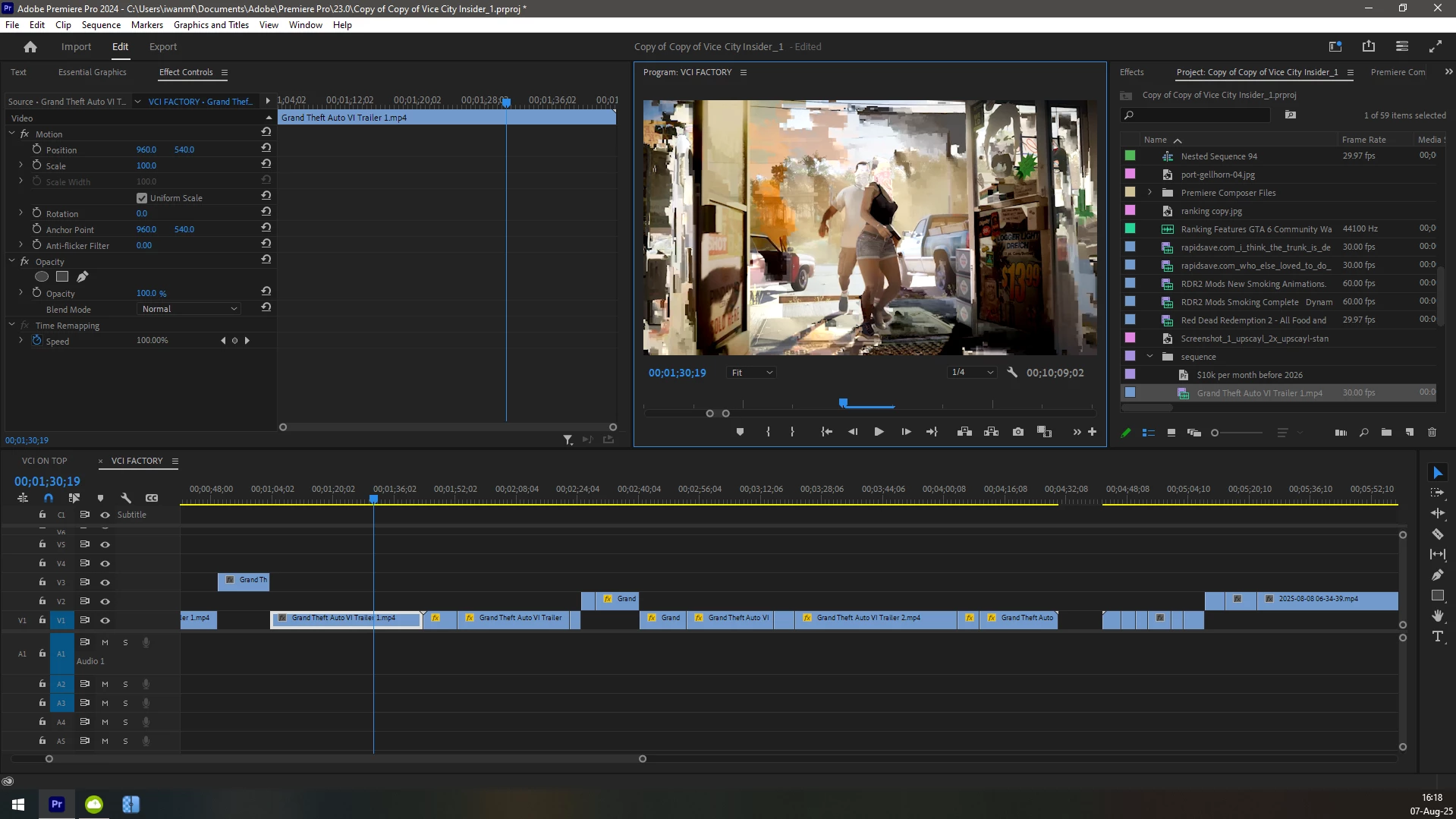Select the Rectangle tool in the tools panel
This screenshot has width=1456, height=819.
click(1437, 596)
